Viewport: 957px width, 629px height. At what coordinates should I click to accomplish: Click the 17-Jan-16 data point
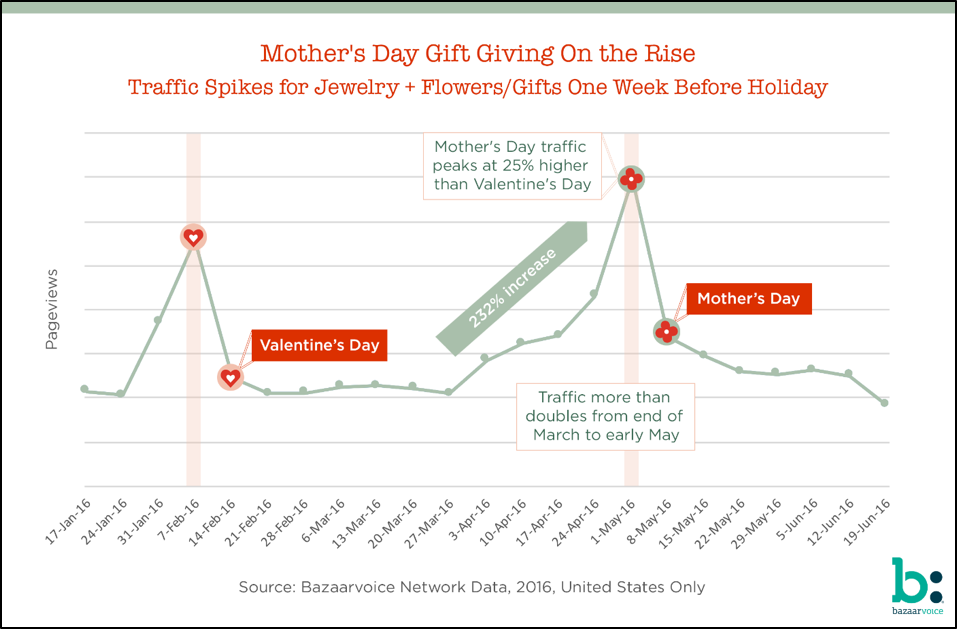click(84, 389)
